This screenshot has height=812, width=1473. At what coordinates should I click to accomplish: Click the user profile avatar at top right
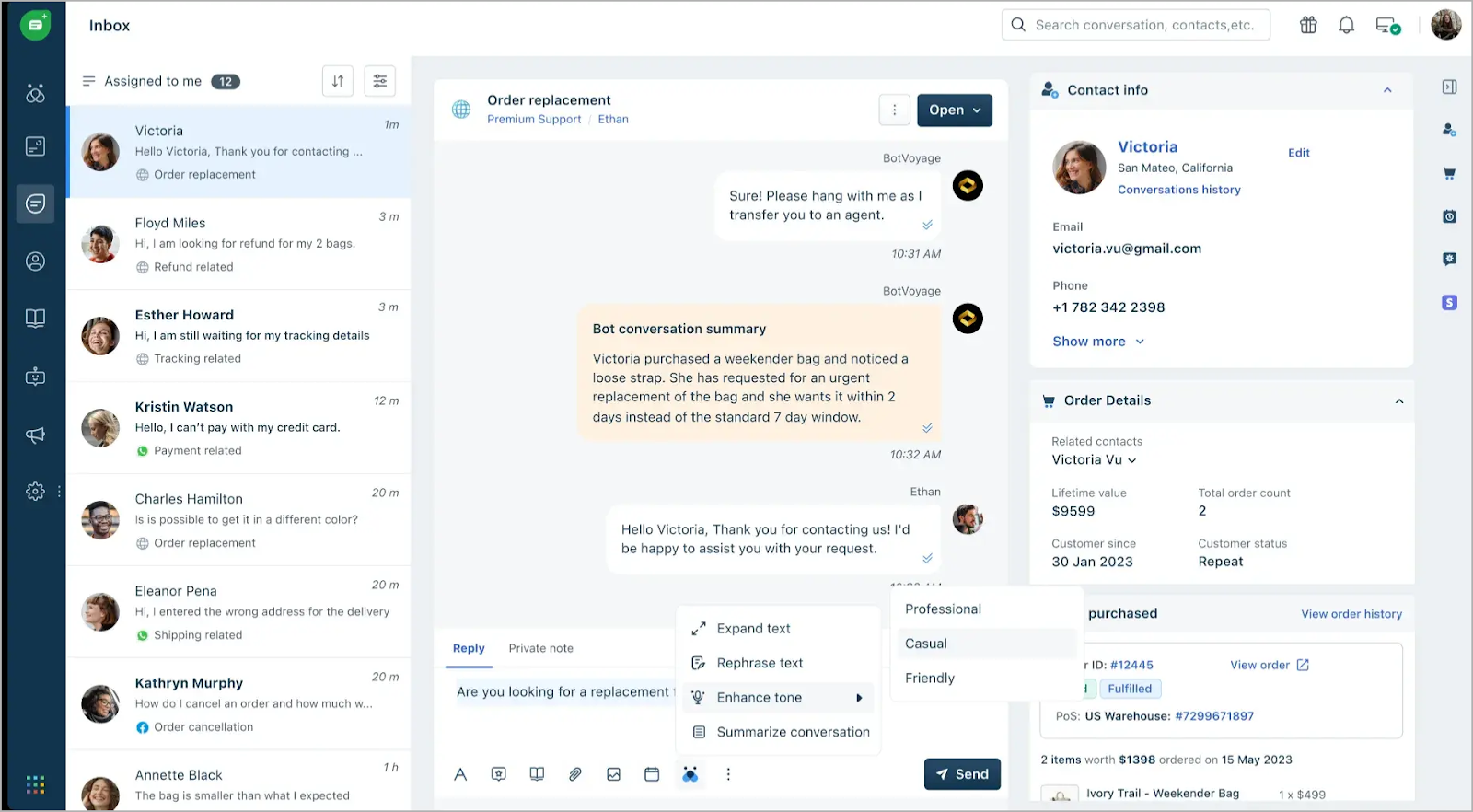tap(1445, 25)
